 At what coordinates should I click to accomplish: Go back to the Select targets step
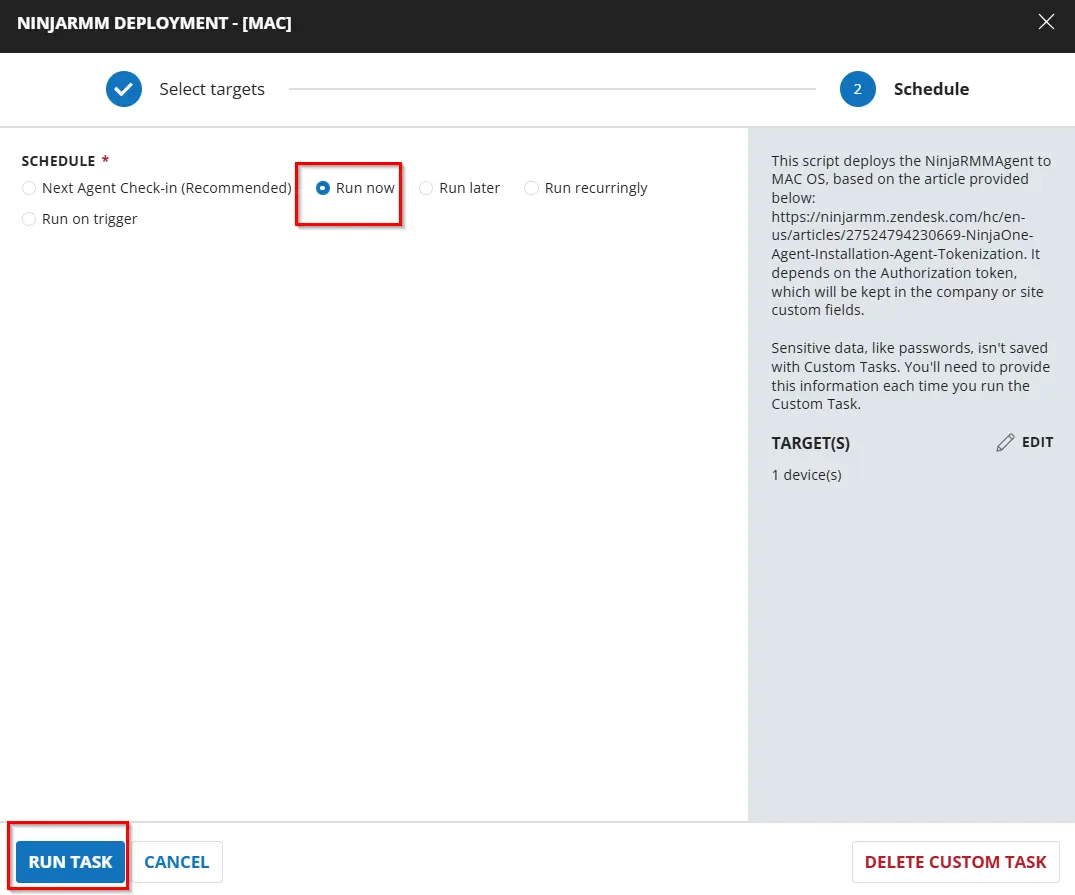212,89
